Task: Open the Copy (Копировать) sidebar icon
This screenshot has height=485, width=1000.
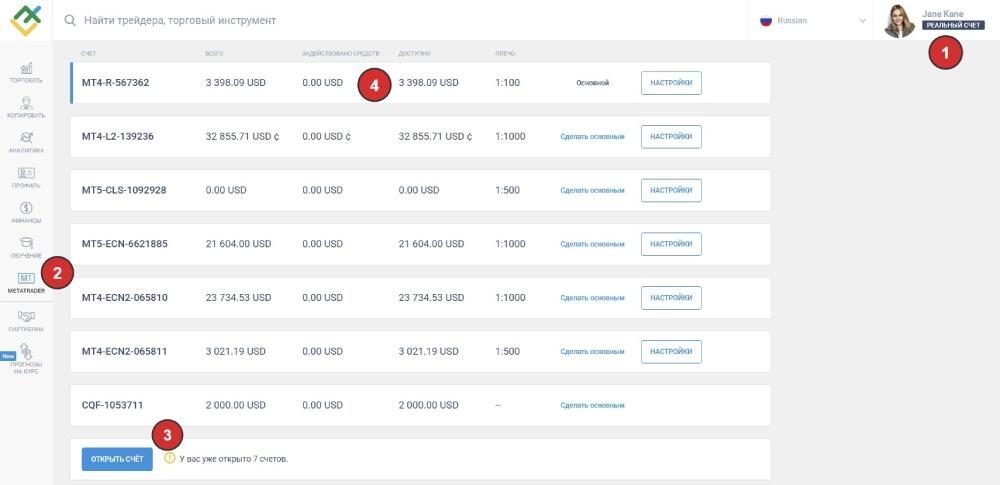Action: tap(26, 103)
